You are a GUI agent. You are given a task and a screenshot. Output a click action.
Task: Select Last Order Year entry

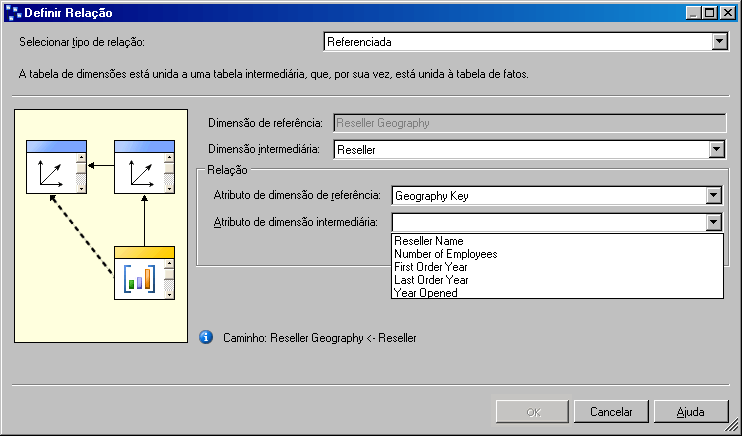click(430, 280)
